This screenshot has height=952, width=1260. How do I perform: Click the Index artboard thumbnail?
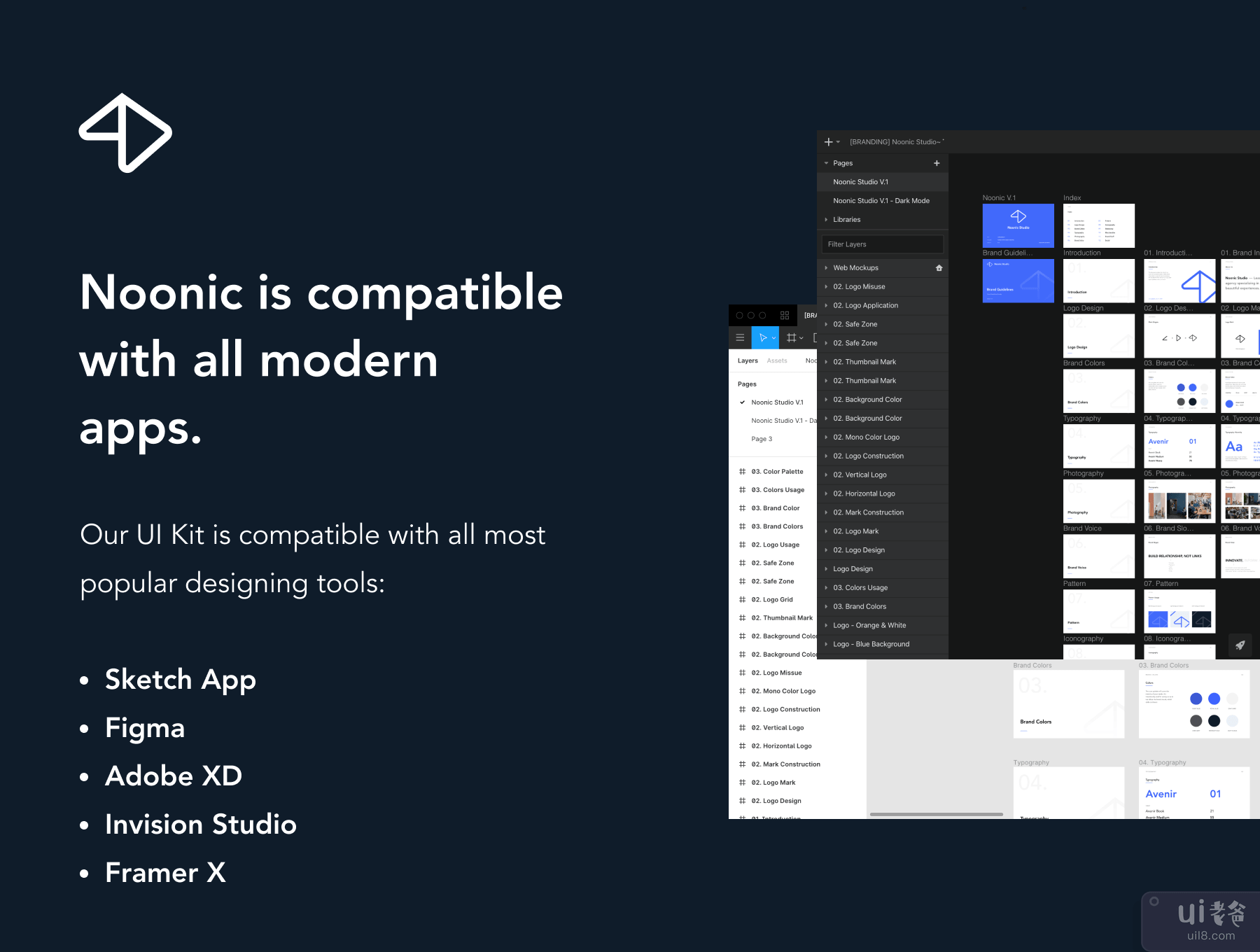click(x=1098, y=225)
